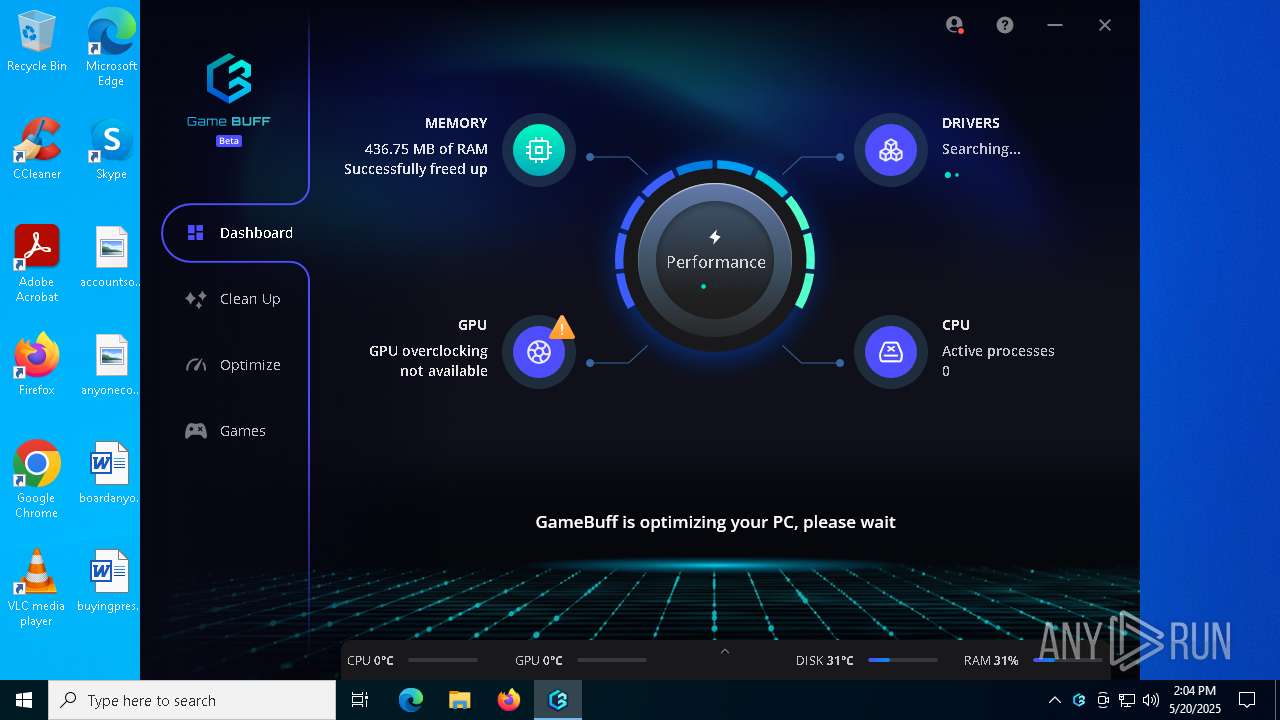Viewport: 1280px width, 720px height.
Task: Select the 'buyingpres...' Word document
Action: (111, 581)
